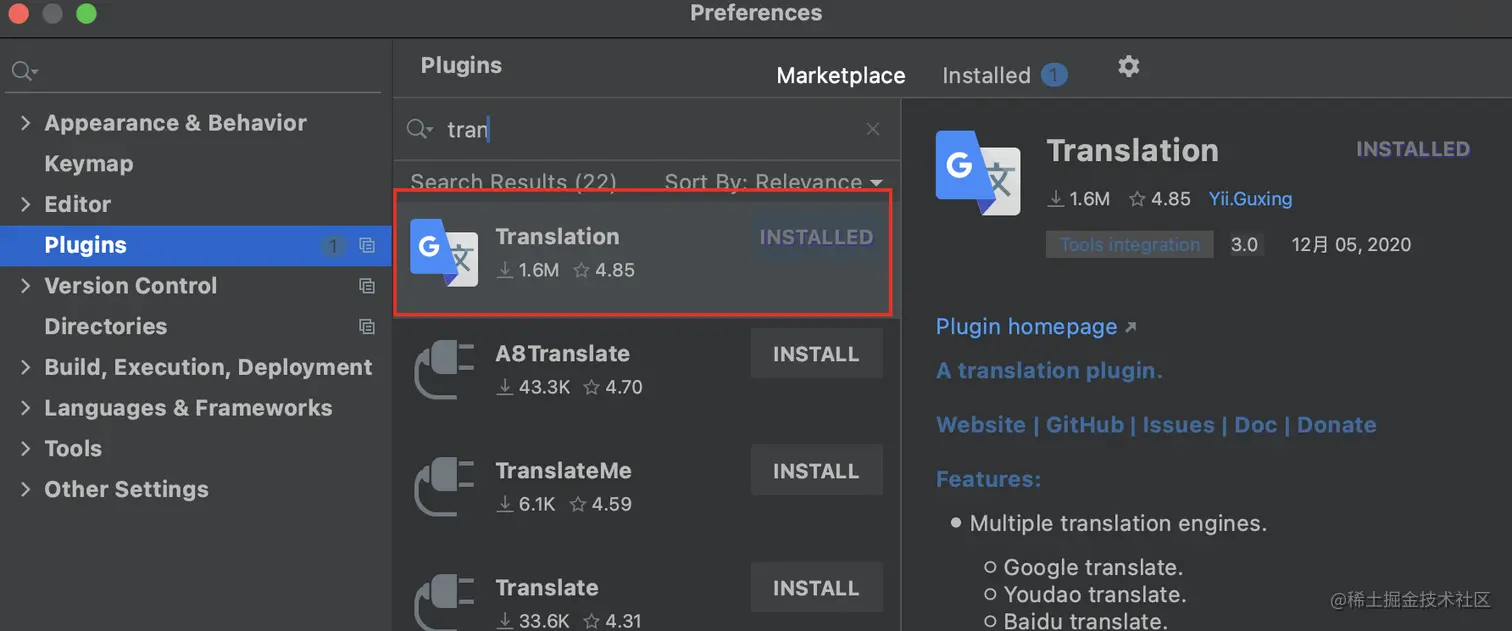This screenshot has height=631, width=1512.
Task: Click the Search Results (22) label
Action: tap(513, 182)
